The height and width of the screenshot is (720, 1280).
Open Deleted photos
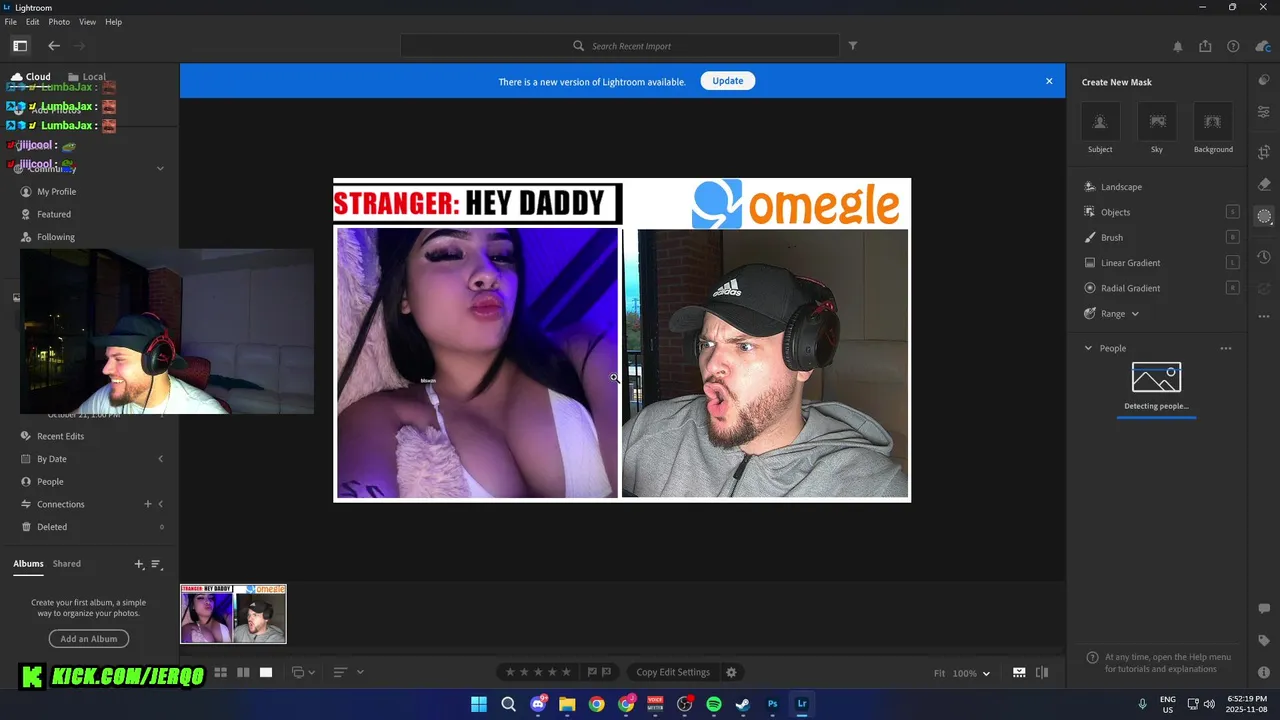(52, 527)
